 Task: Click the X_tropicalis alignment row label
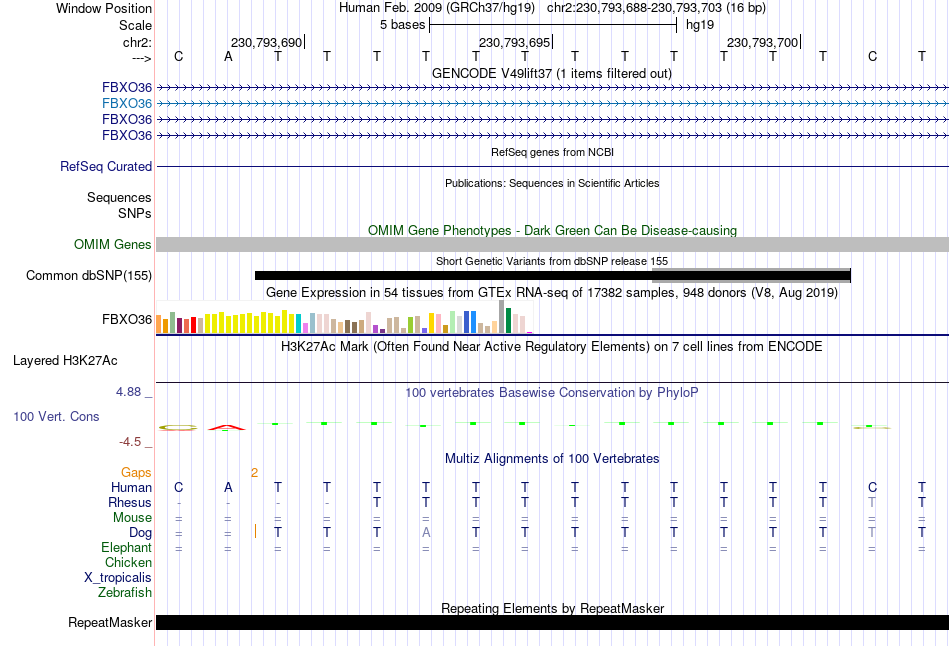coord(118,578)
